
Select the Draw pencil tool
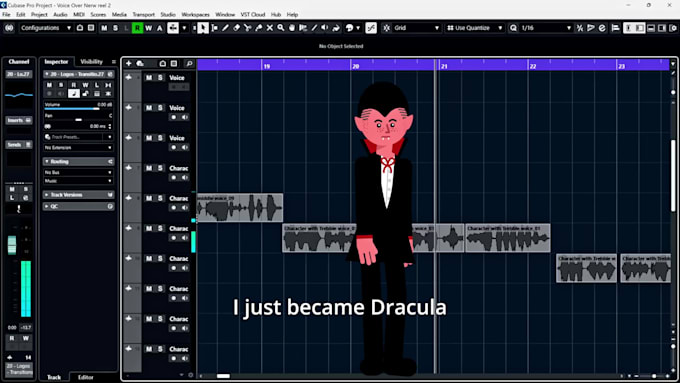[225, 28]
